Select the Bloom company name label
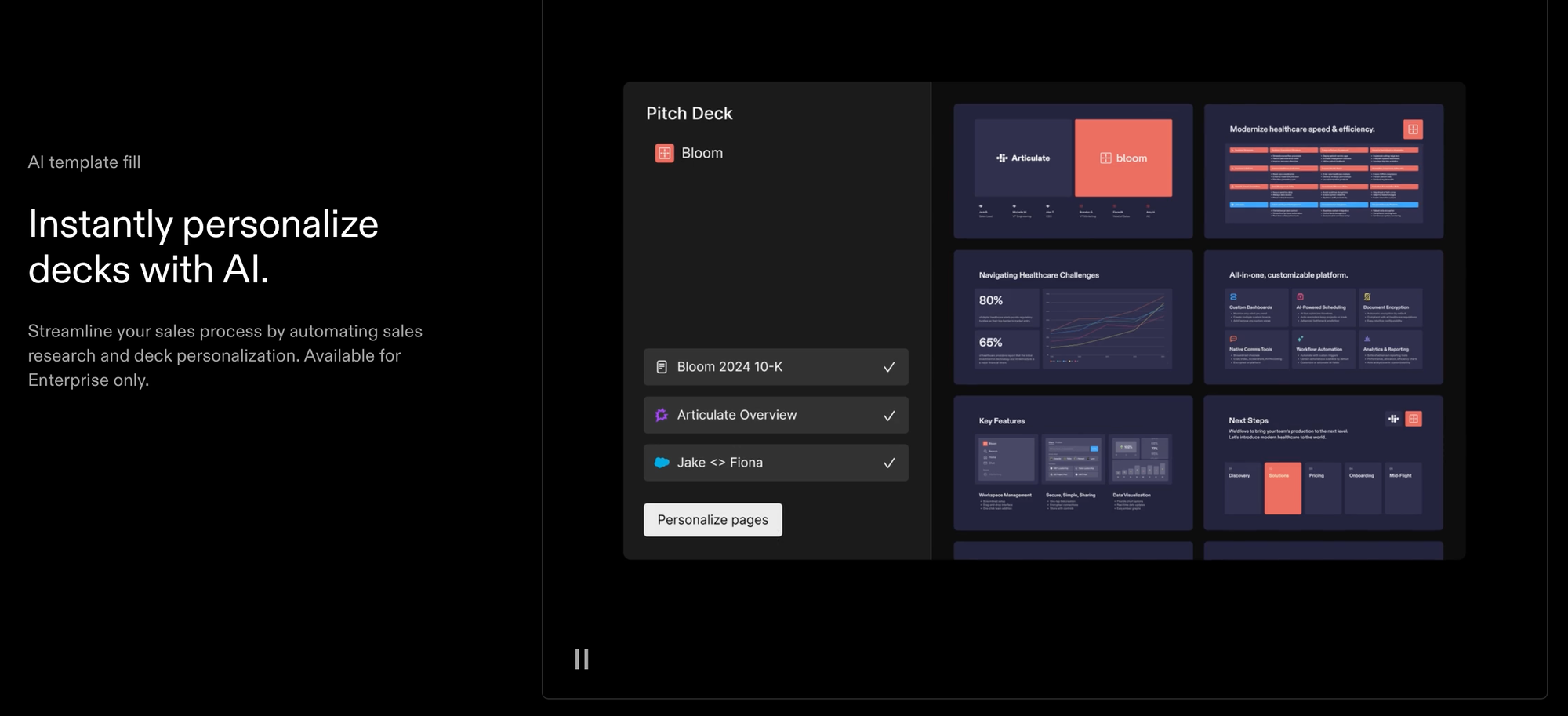 702,153
